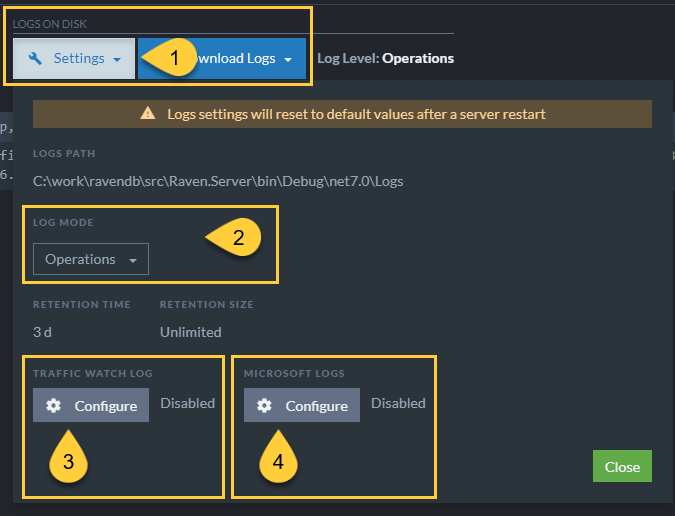Select the logs path C:\work\ravendb text

point(218,181)
